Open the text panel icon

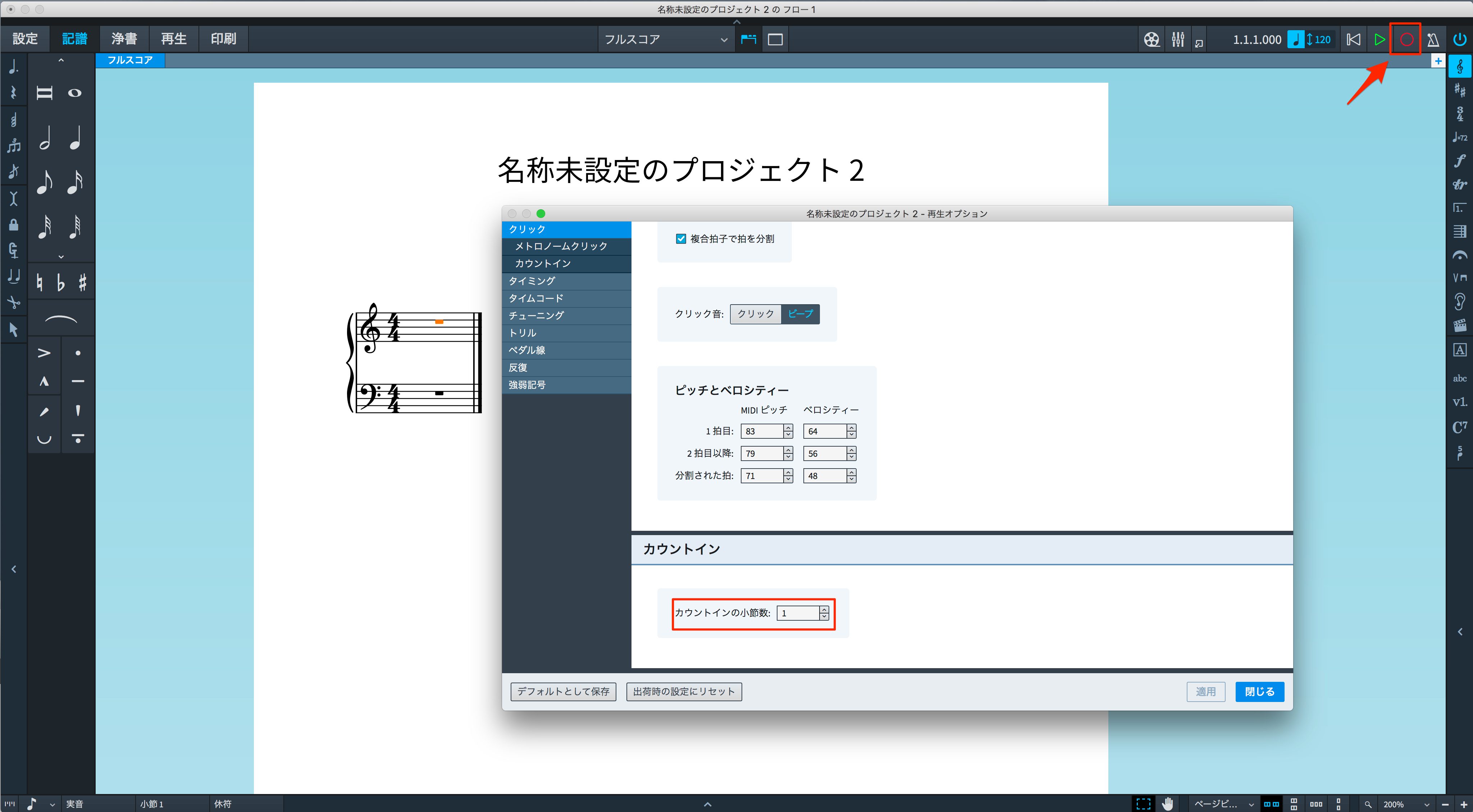tap(1460, 350)
